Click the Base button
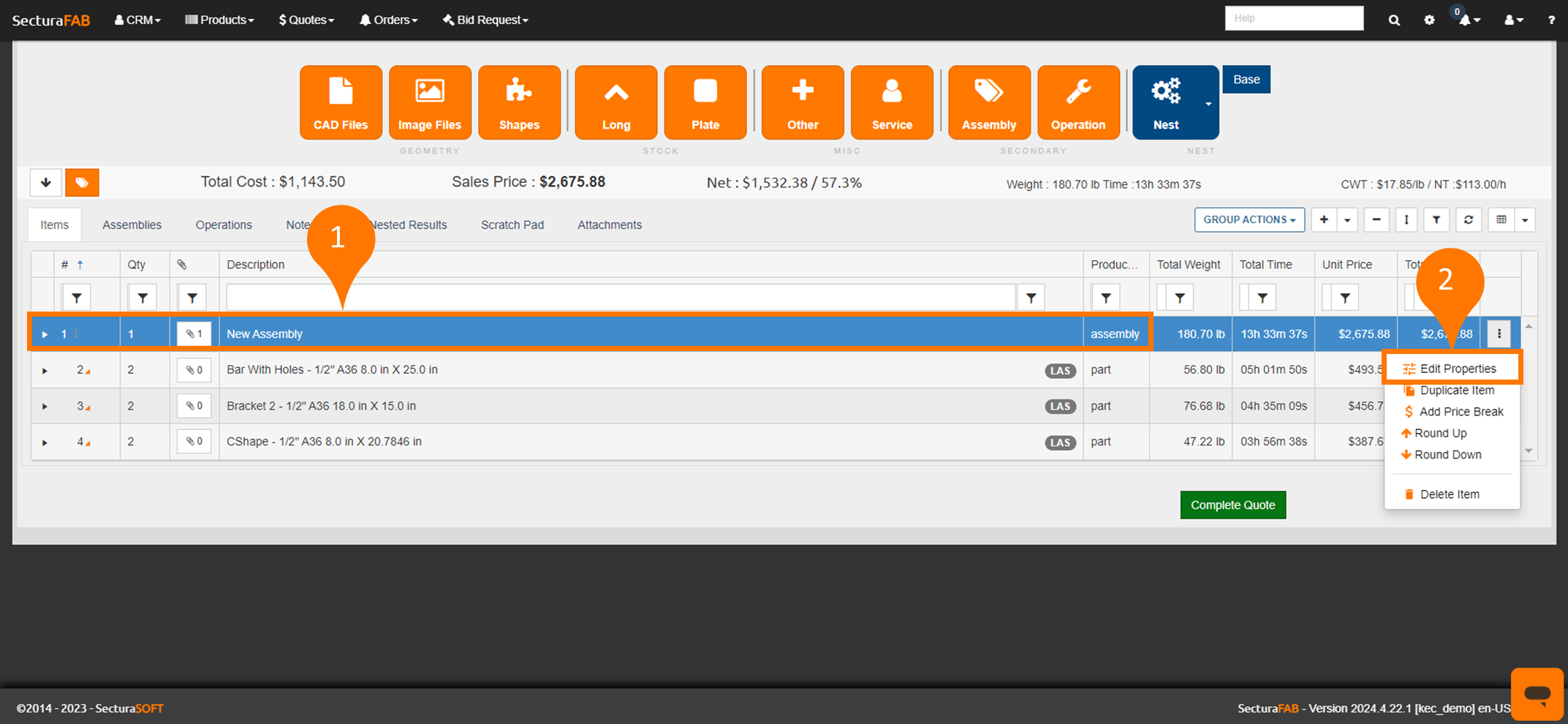The width and height of the screenshot is (1568, 724). 1246,80
